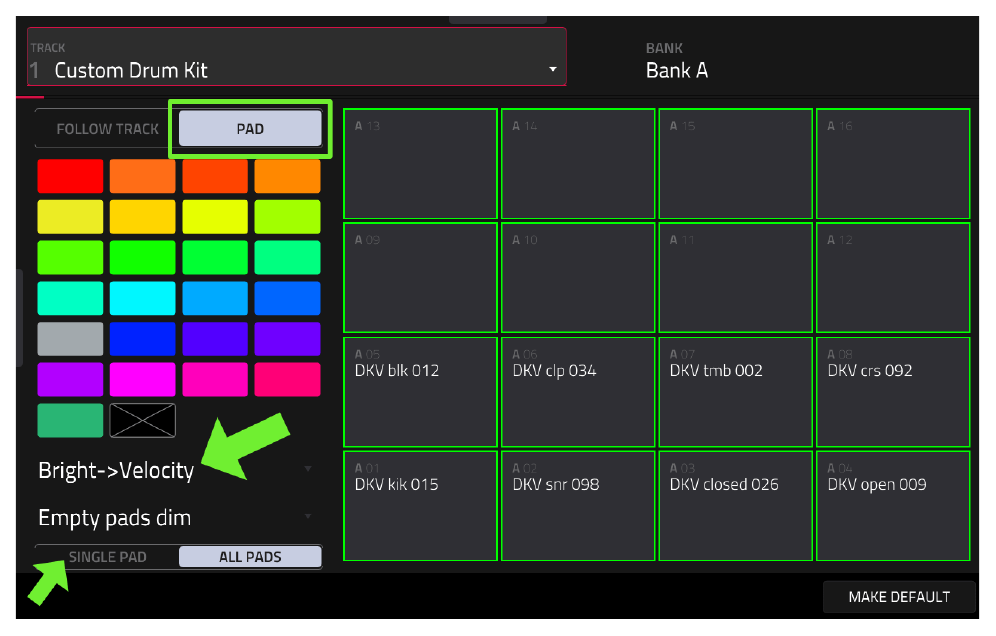Choose the pure red color swatch

click(x=71, y=177)
